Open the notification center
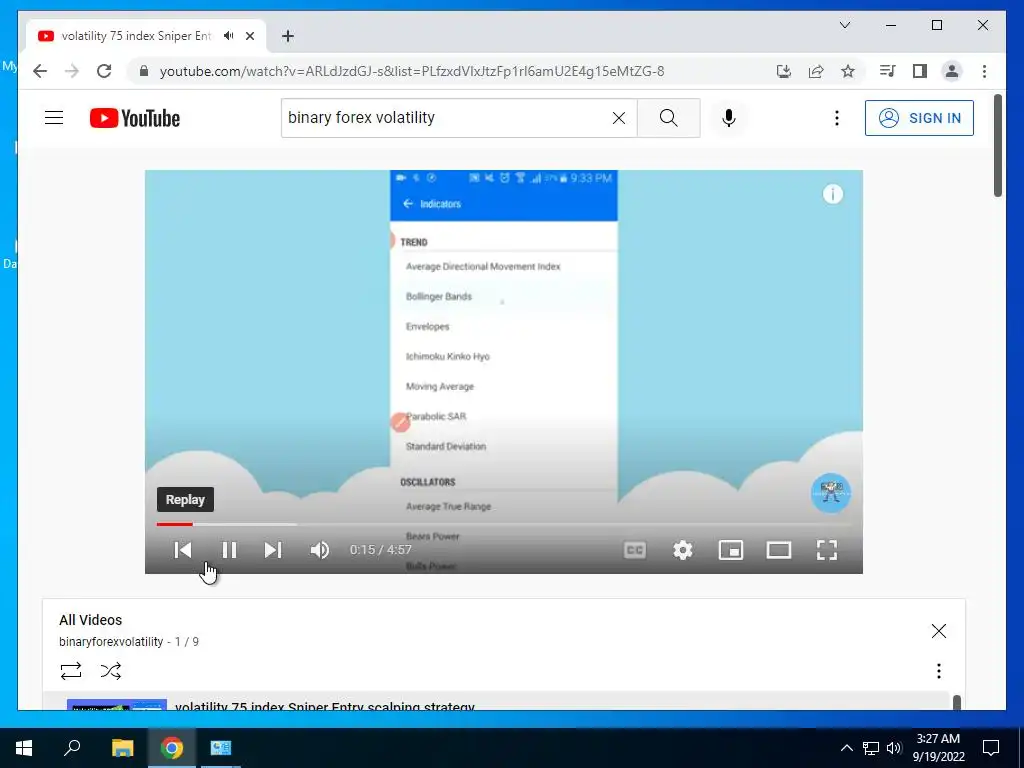 click(x=991, y=748)
